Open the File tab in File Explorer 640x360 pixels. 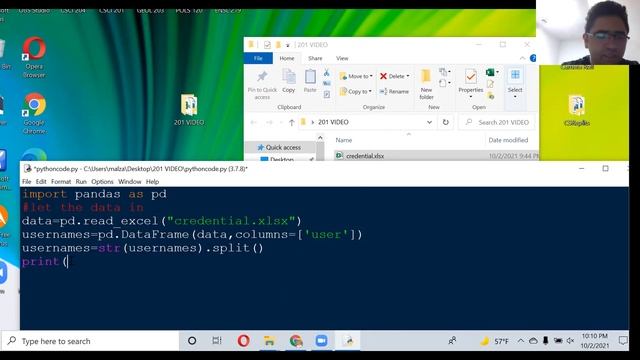pyautogui.click(x=258, y=58)
